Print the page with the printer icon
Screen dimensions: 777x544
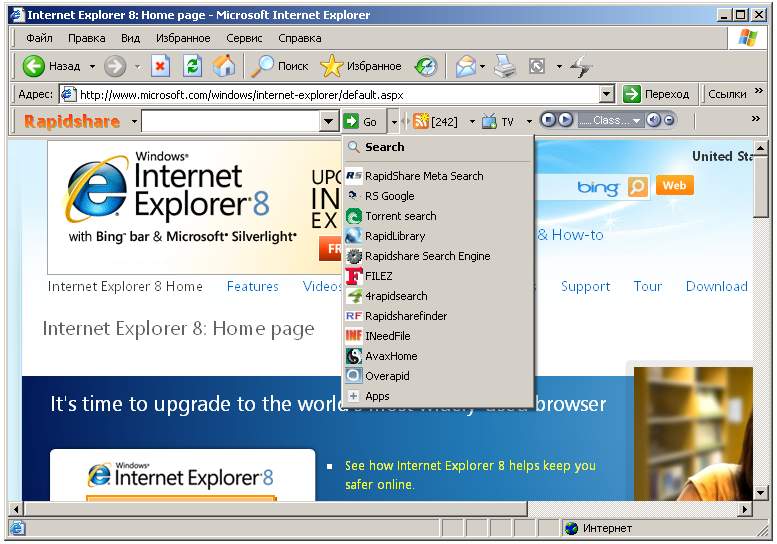point(505,66)
